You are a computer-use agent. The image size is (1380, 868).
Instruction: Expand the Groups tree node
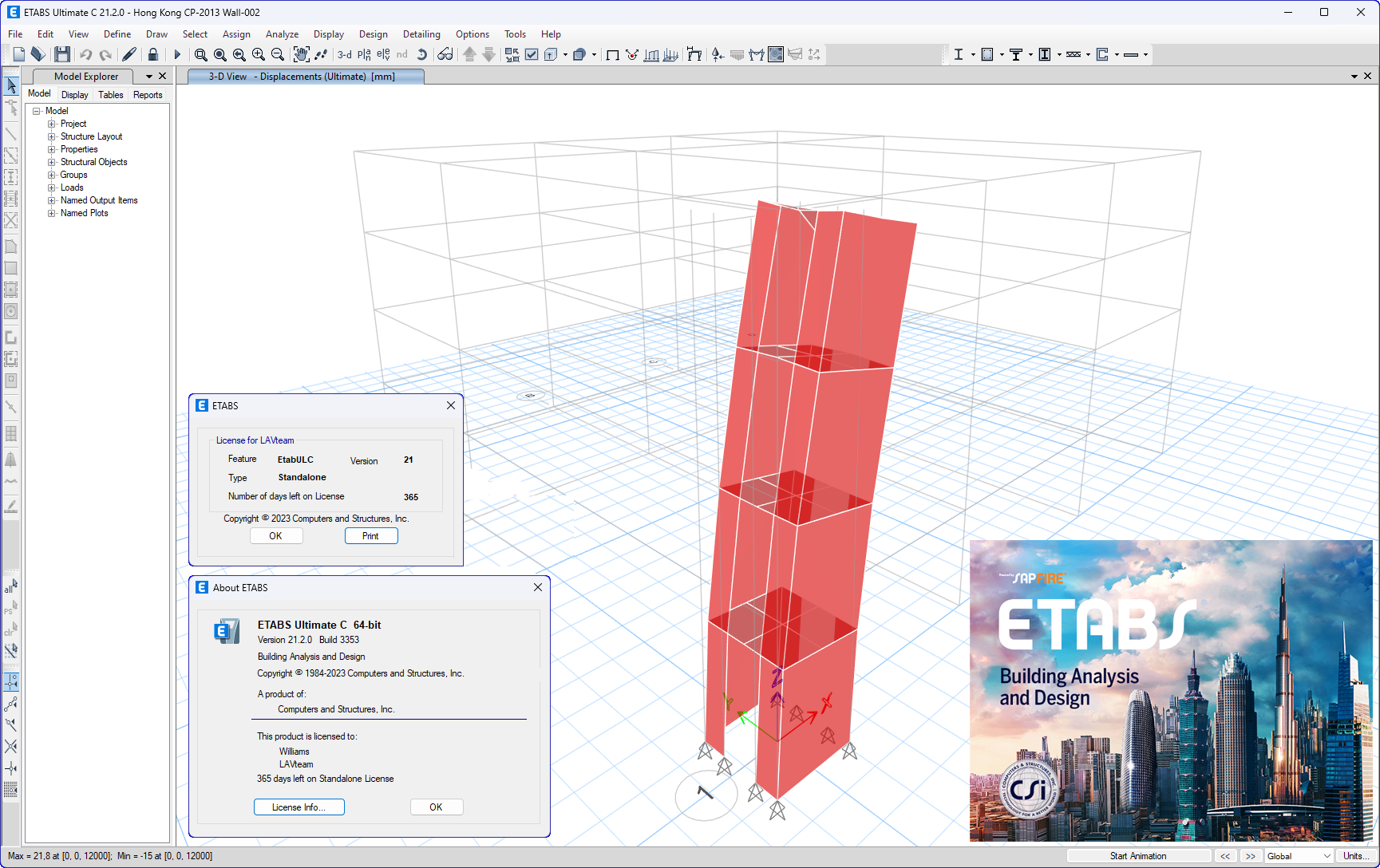[x=52, y=175]
